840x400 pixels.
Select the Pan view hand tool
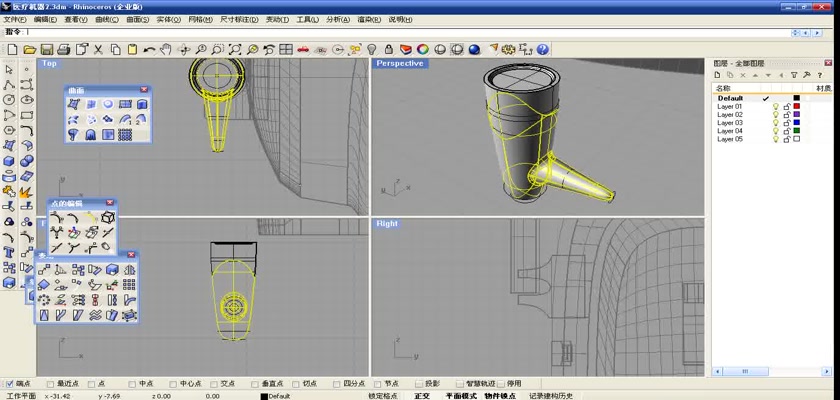[167, 49]
